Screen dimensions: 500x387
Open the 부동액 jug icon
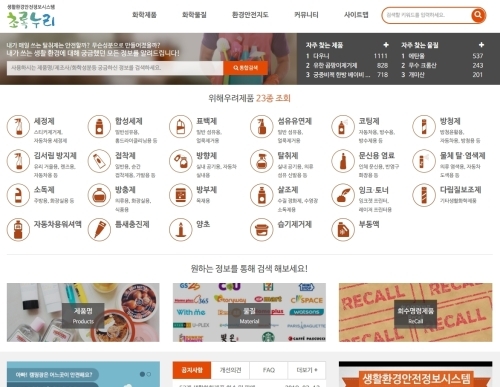tap(343, 230)
